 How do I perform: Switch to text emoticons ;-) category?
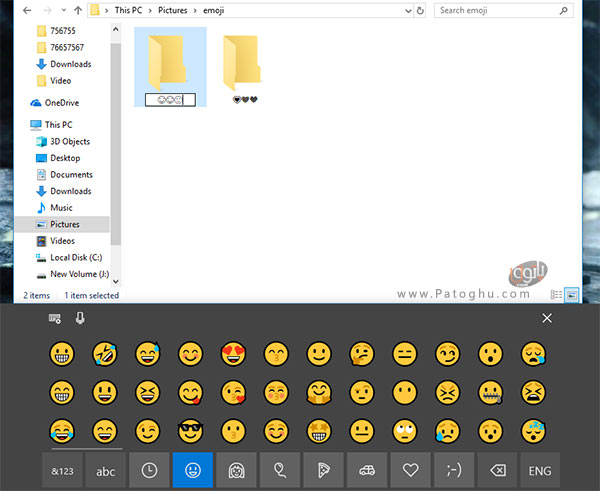click(x=454, y=470)
